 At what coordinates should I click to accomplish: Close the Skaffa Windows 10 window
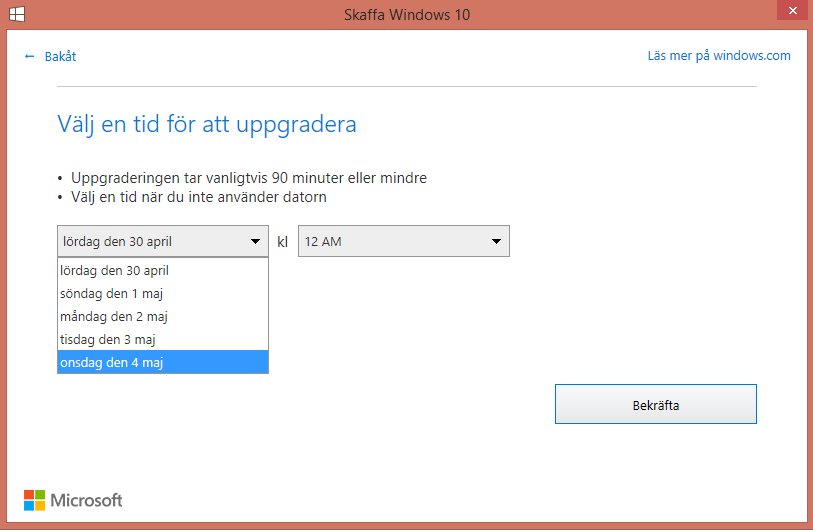click(793, 10)
